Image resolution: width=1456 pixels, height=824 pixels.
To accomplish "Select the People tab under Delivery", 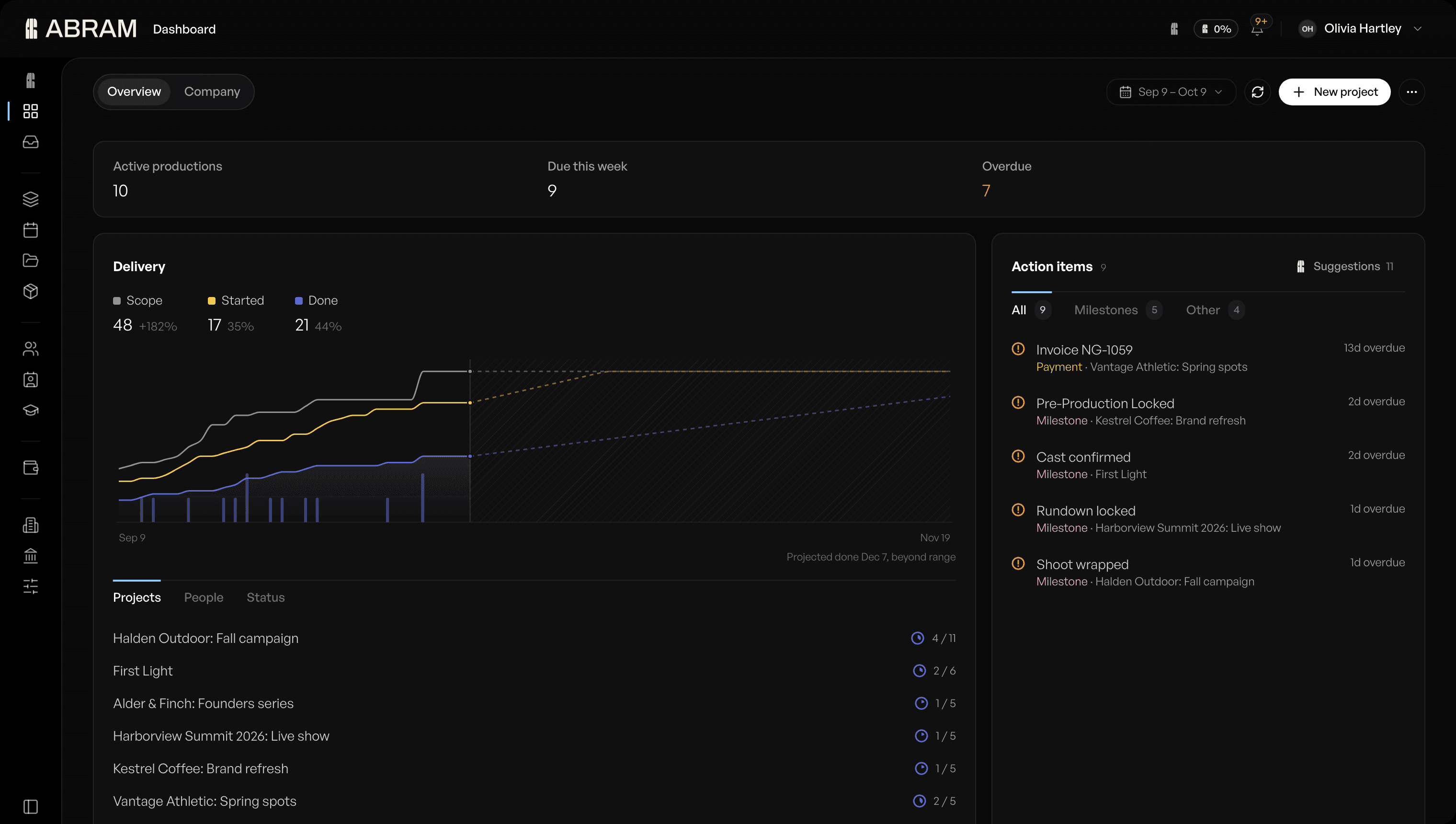I will tap(204, 597).
